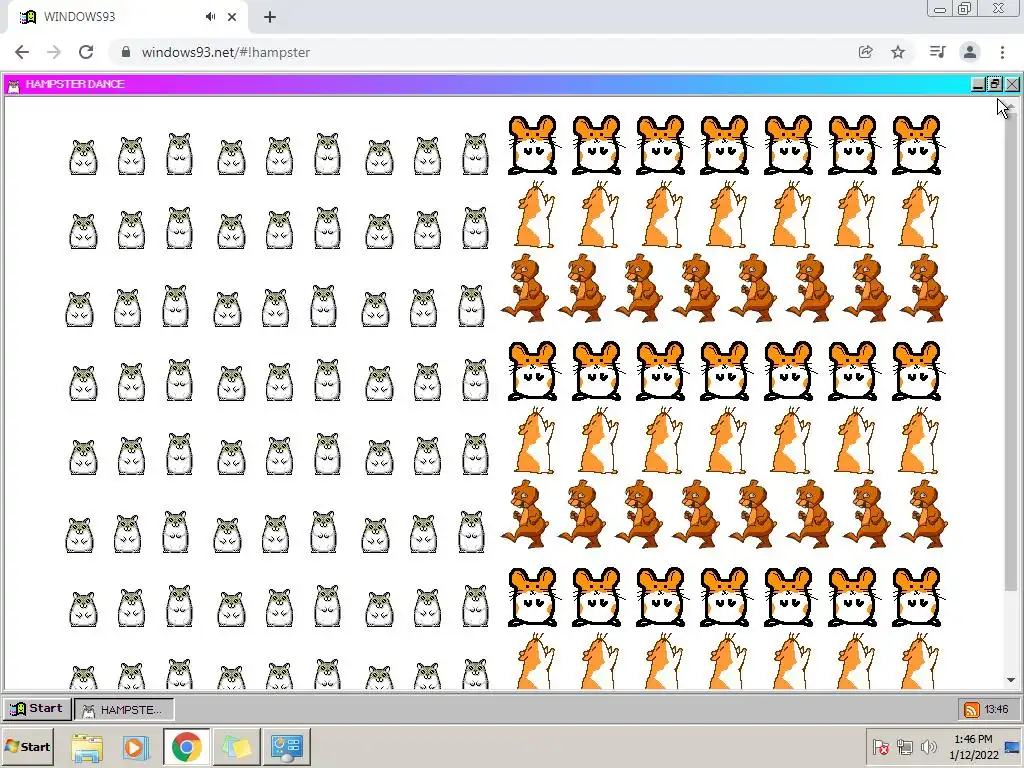Open a new browser tab
The width and height of the screenshot is (1024, 768).
pos(270,17)
